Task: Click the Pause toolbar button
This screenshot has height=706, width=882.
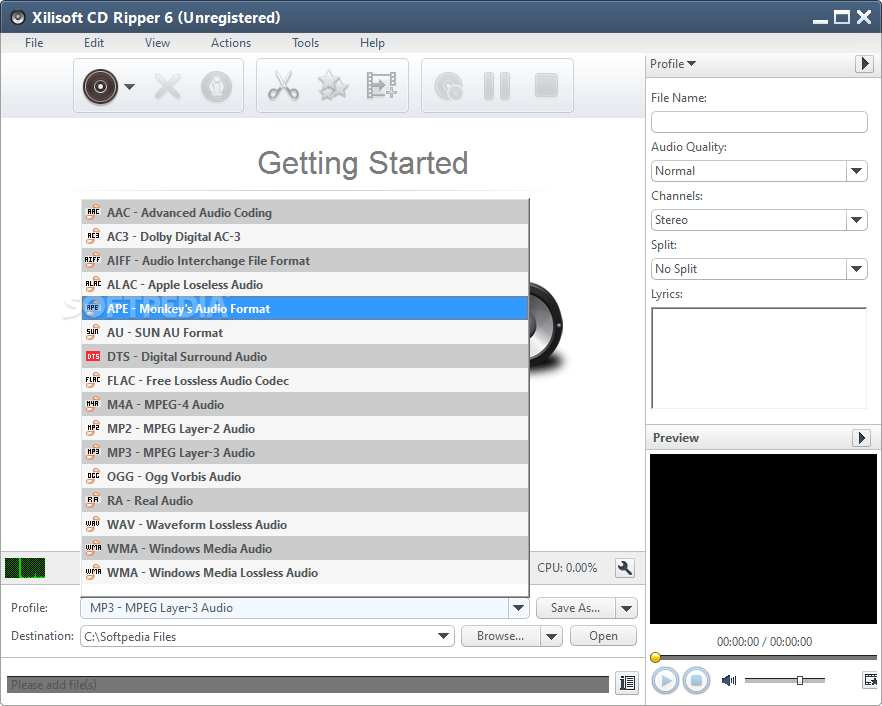Action: click(x=497, y=86)
